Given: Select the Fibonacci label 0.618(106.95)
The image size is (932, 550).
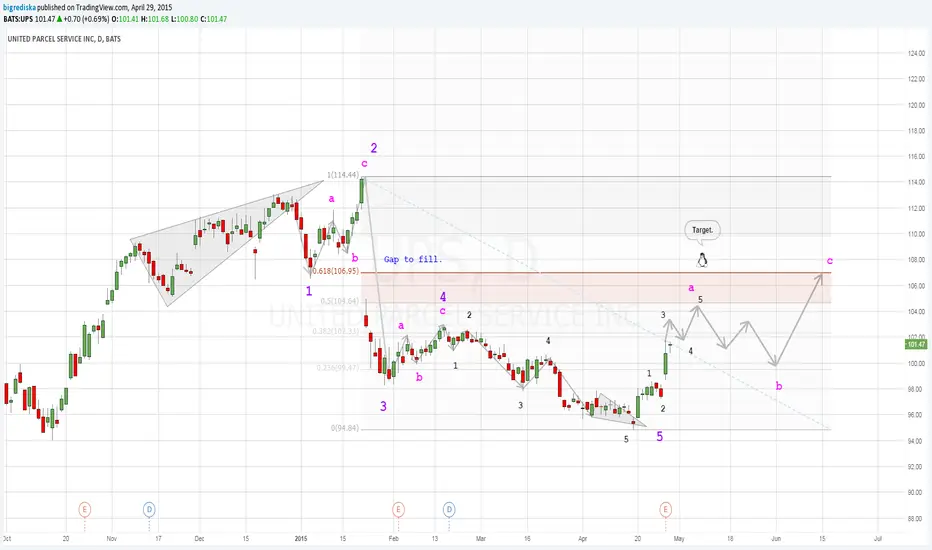Looking at the screenshot, I should coord(335,271).
